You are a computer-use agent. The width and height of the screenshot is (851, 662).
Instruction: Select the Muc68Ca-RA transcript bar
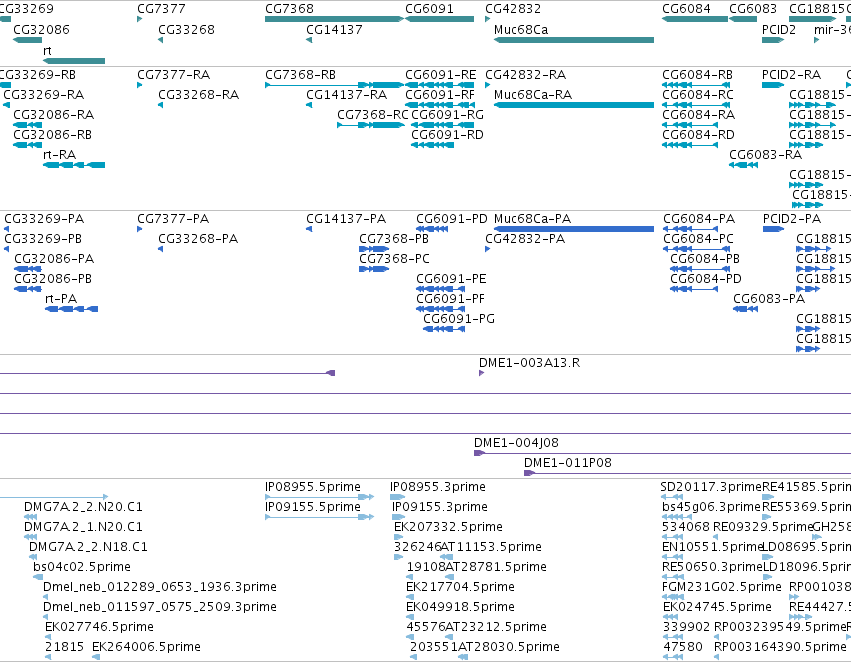coord(574,105)
